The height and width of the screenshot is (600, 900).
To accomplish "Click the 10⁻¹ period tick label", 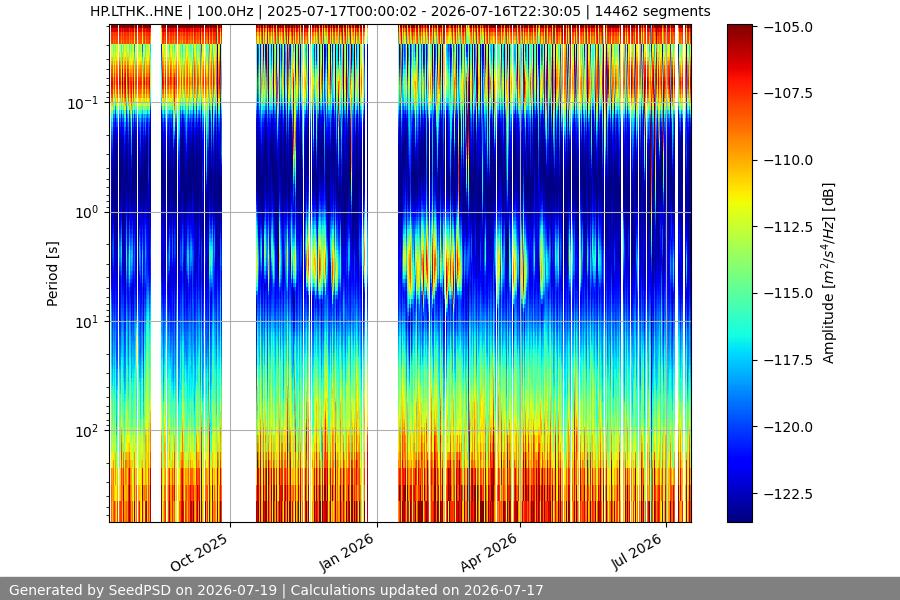I will tap(83, 103).
